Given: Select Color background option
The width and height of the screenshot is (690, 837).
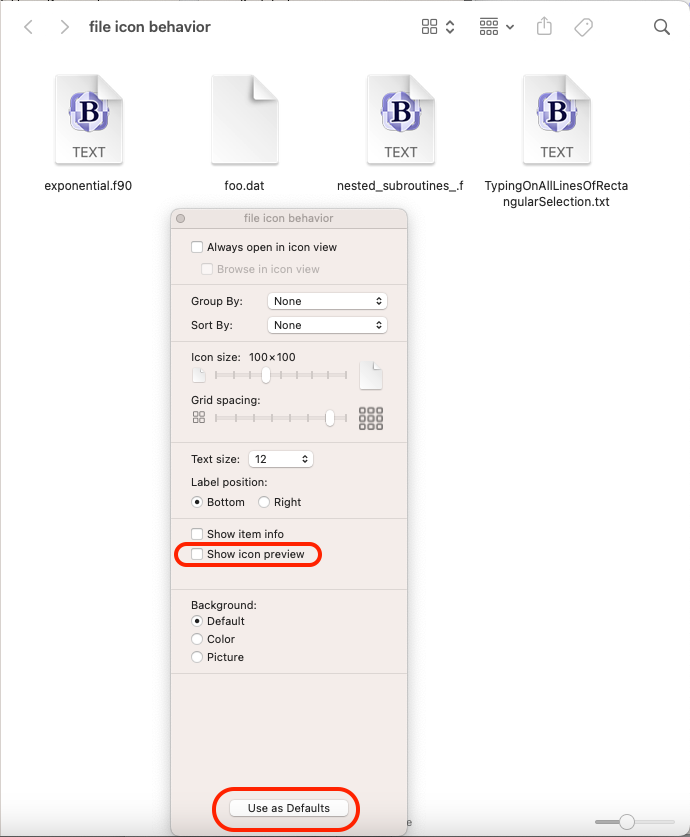Looking at the screenshot, I should (x=197, y=639).
